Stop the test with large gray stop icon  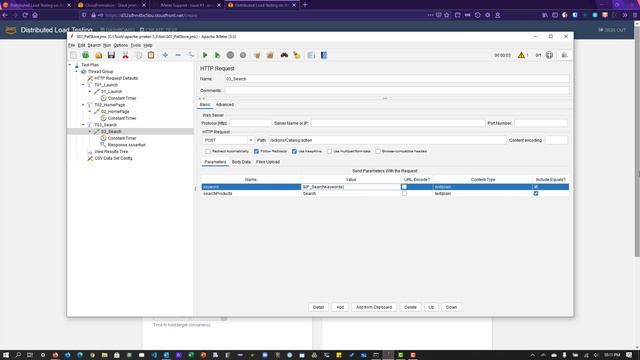230,55
